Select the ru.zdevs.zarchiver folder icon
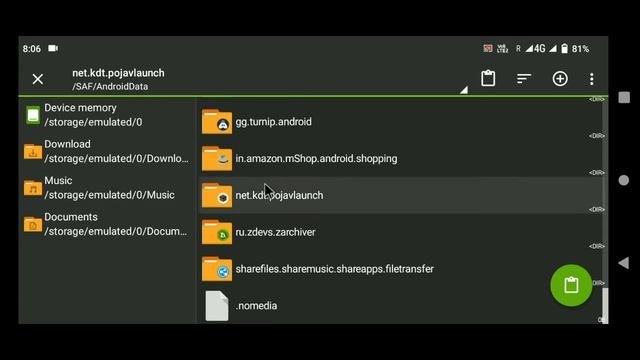640x360 pixels. click(217, 232)
